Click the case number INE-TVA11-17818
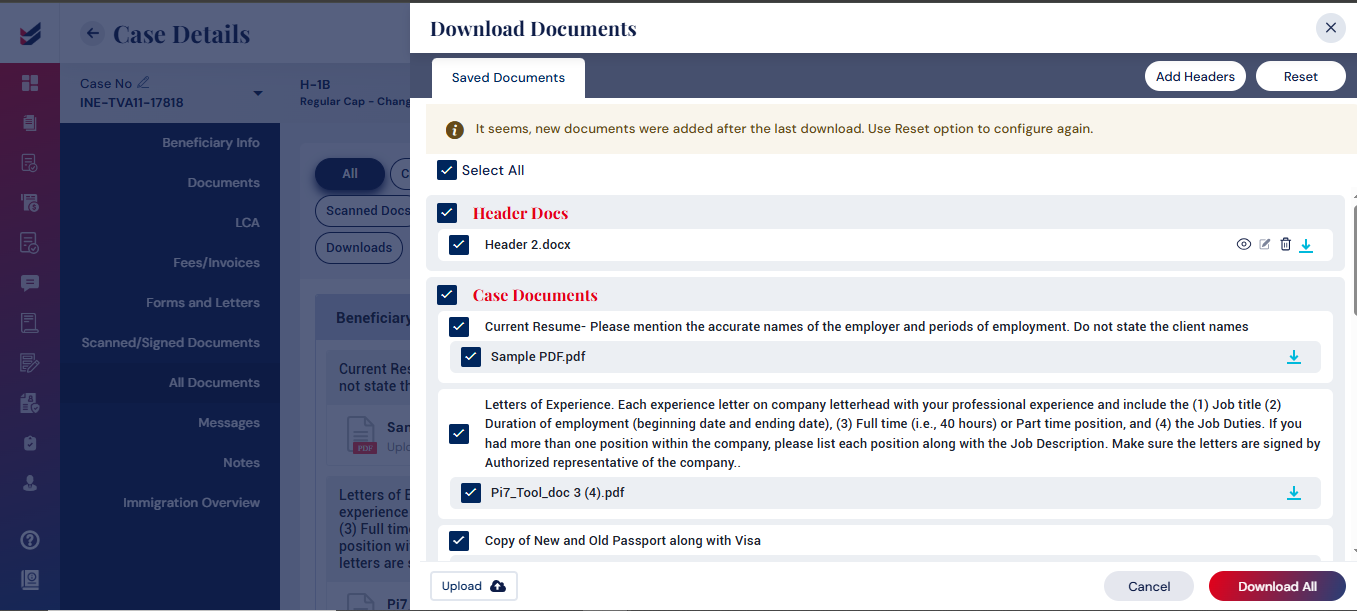Viewport: 1357px width, 611px height. (x=132, y=103)
